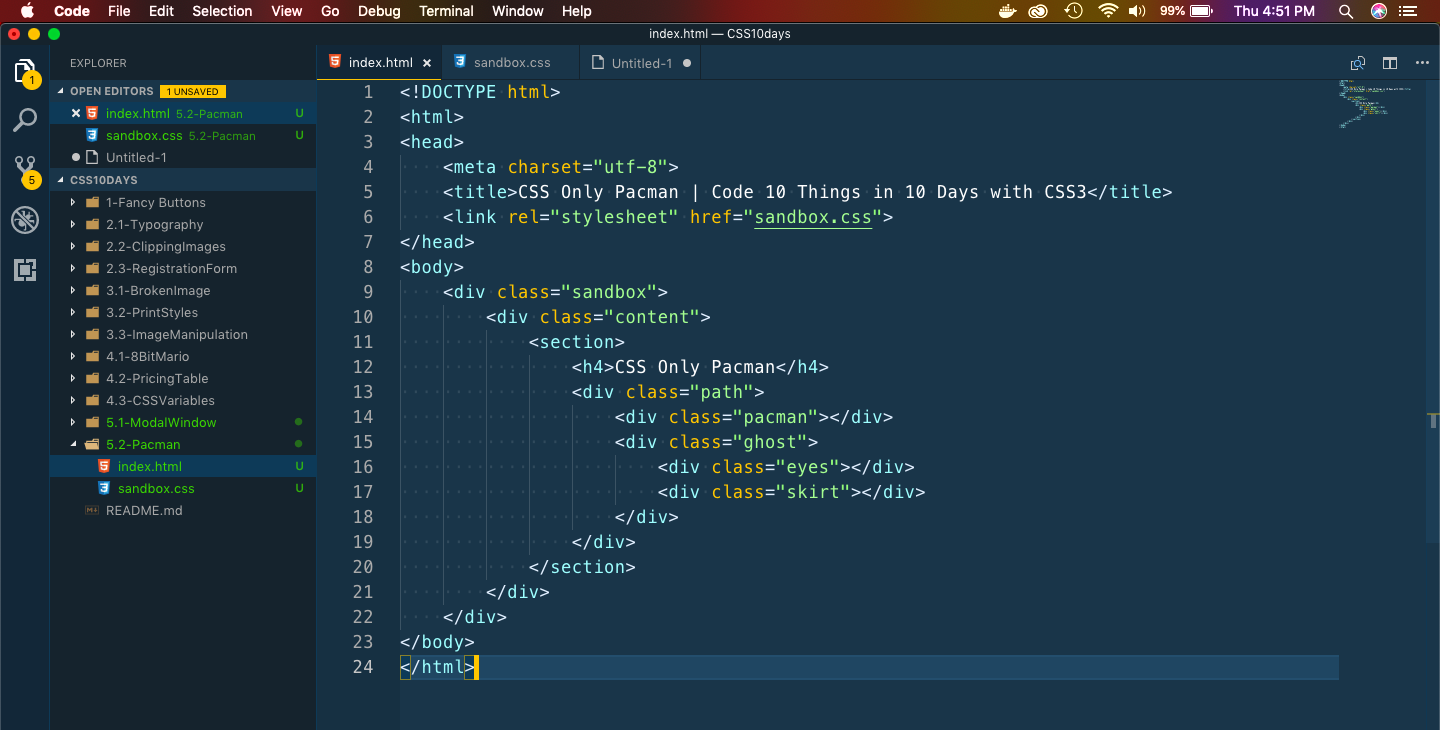Screen dimensions: 1440x730
Task: Click the clock showing Thu 4:51 PM
Action: coord(1274,11)
